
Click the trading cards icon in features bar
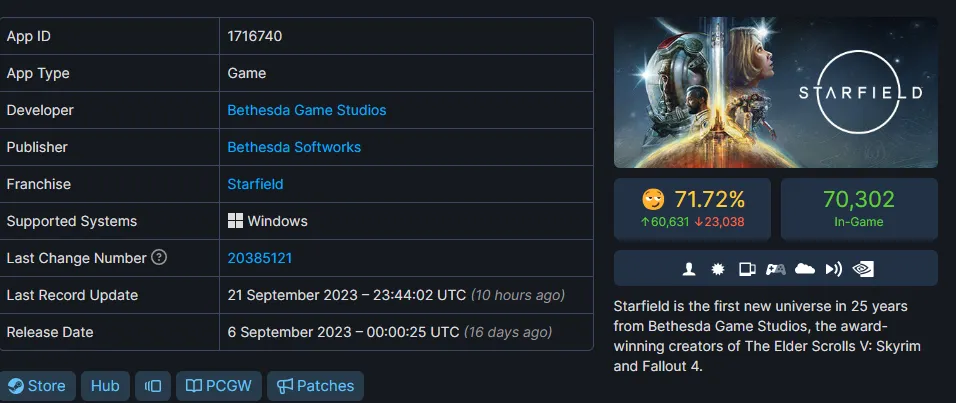pos(747,269)
